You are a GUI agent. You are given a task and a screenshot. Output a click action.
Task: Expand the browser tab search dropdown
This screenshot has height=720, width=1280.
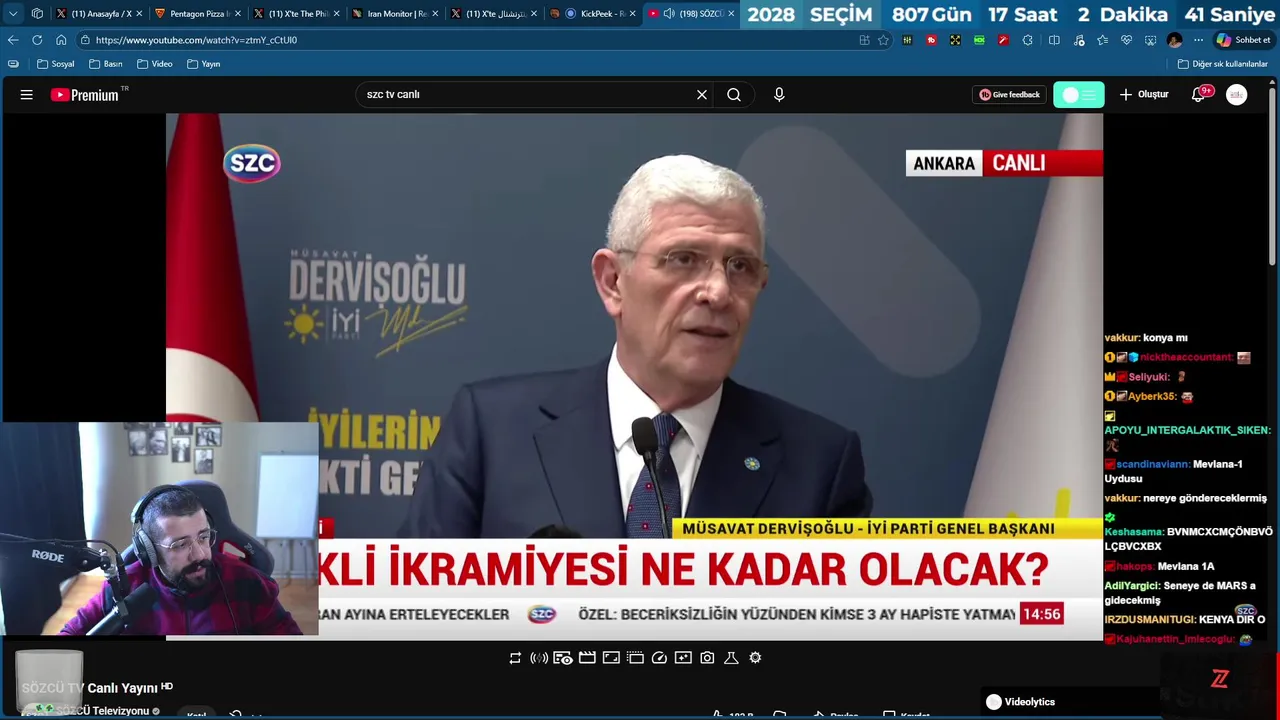pyautogui.click(x=13, y=14)
